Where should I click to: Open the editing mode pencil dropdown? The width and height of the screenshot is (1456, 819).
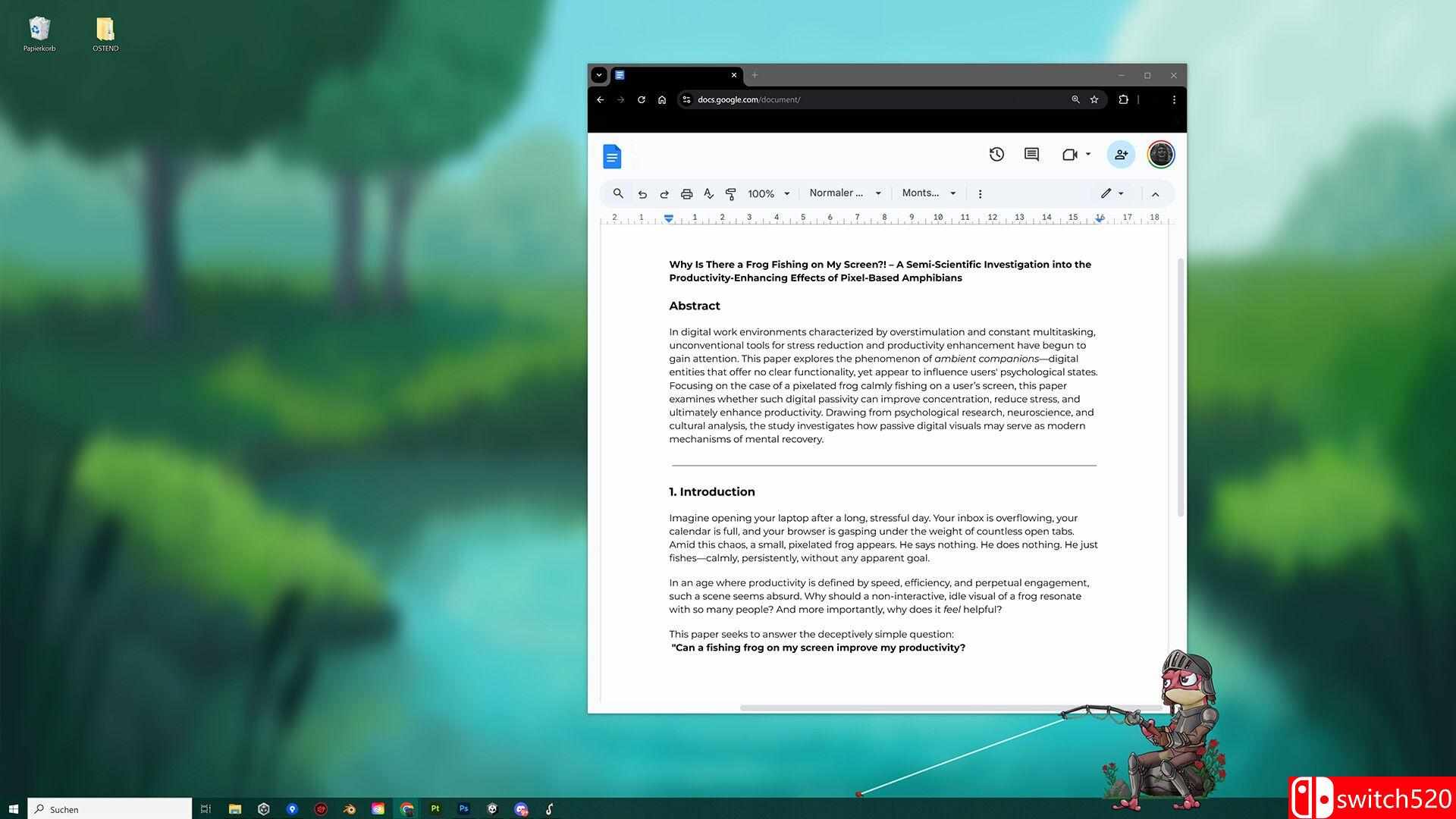coord(1112,193)
